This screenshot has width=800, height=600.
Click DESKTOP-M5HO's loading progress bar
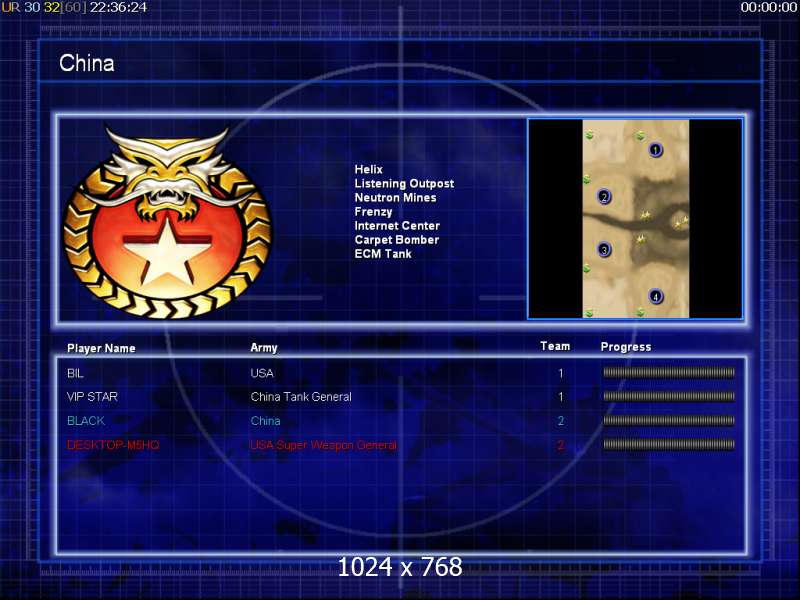pos(669,444)
